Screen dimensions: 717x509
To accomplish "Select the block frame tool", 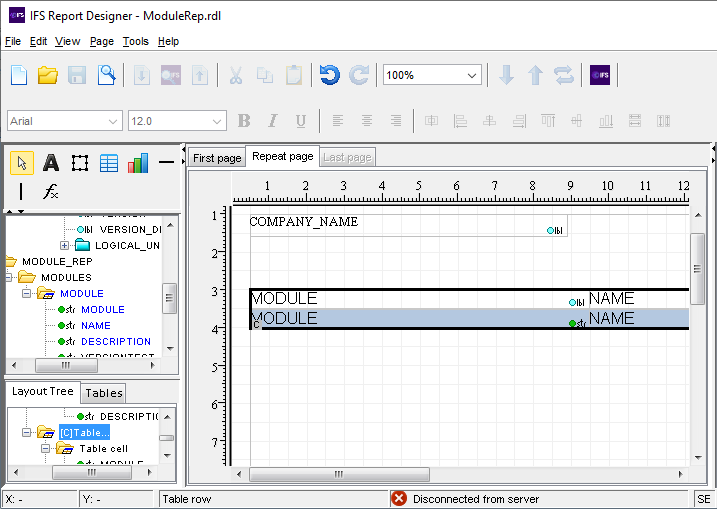I will (x=80, y=163).
